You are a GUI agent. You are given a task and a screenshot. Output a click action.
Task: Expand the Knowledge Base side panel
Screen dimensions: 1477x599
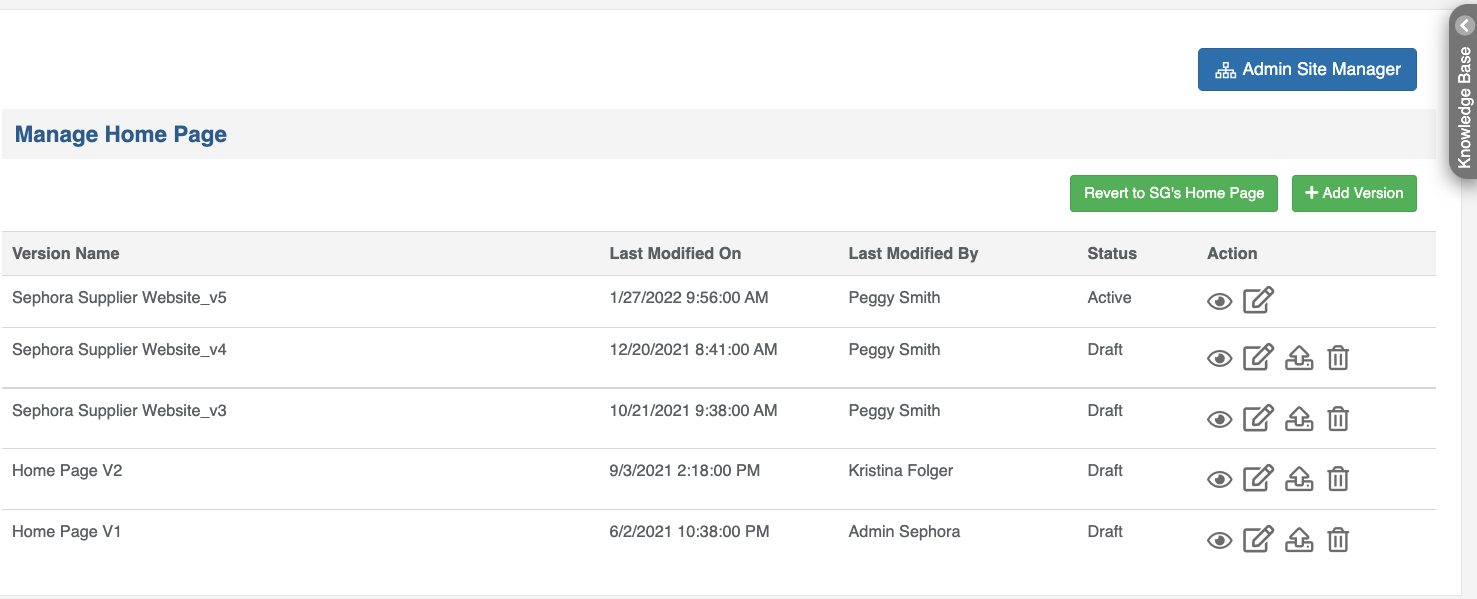1464,27
